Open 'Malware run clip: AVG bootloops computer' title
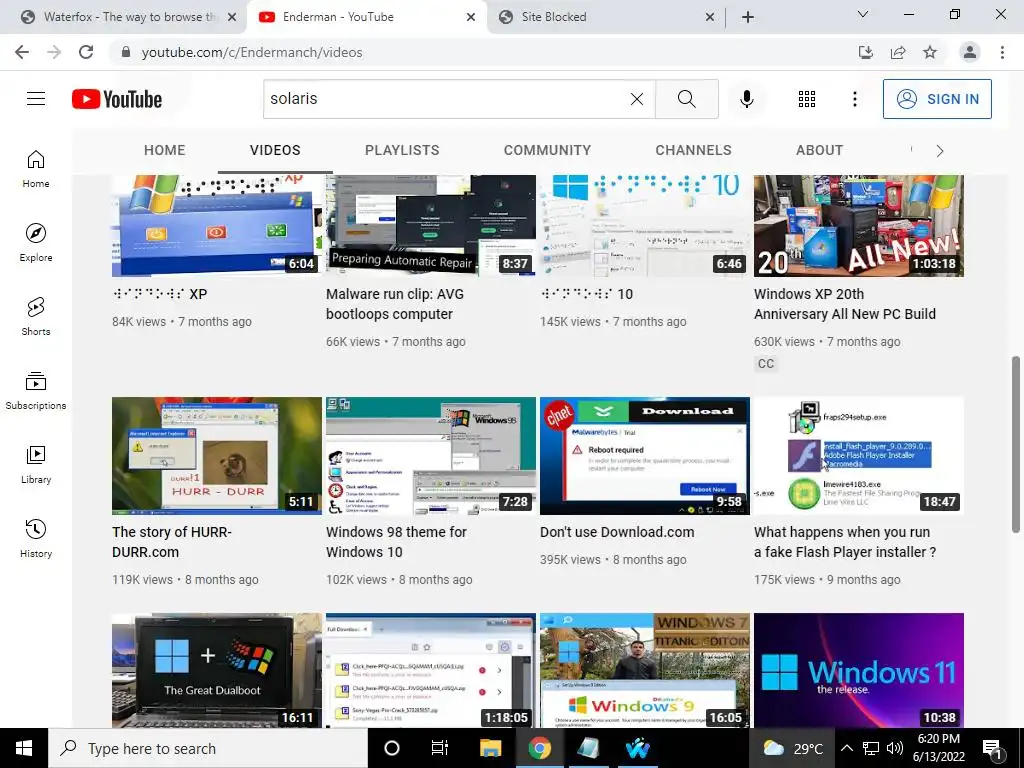The width and height of the screenshot is (1024, 768). pyautogui.click(x=395, y=304)
